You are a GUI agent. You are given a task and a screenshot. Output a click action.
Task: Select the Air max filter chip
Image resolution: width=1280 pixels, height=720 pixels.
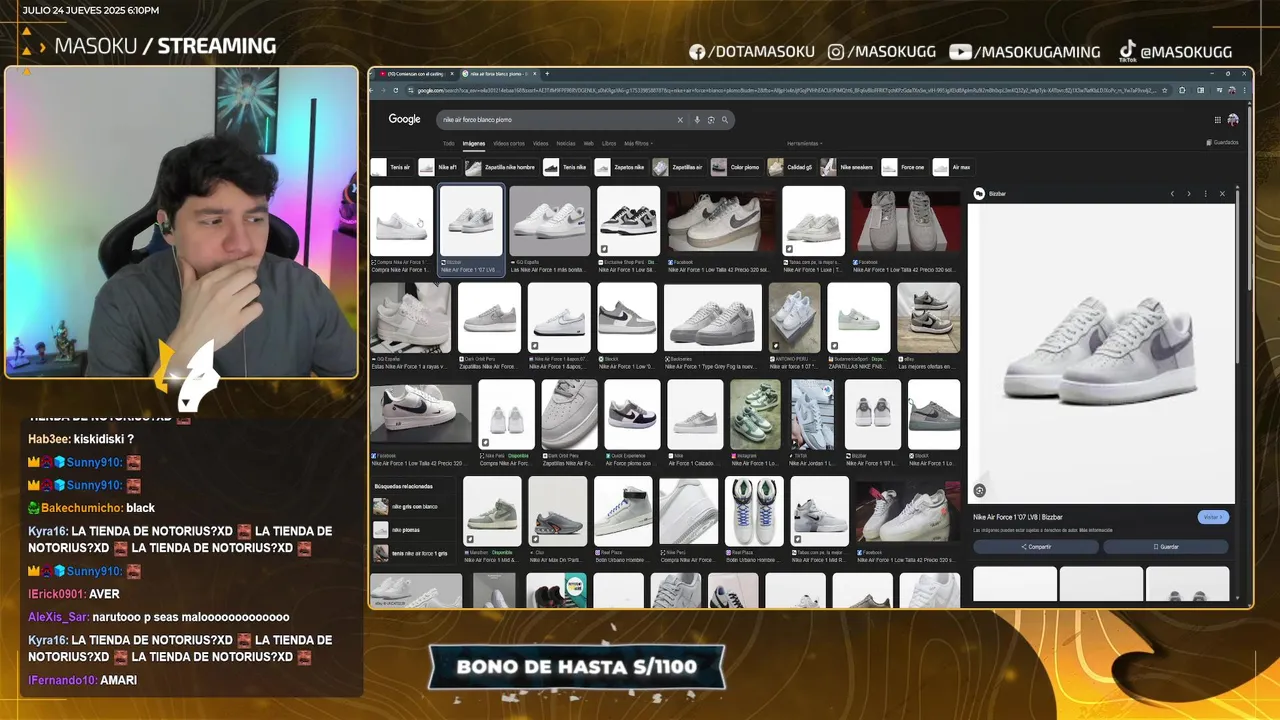tap(953, 167)
